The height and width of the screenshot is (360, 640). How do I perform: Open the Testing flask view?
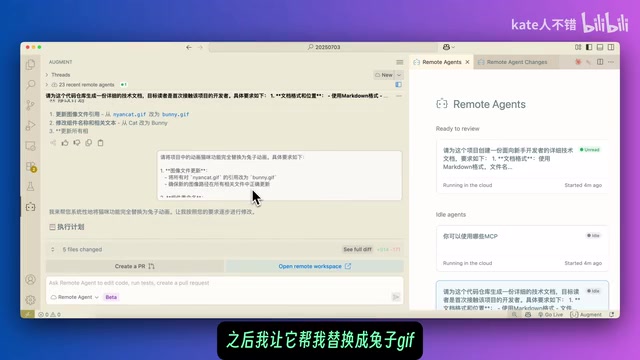pos(31,187)
